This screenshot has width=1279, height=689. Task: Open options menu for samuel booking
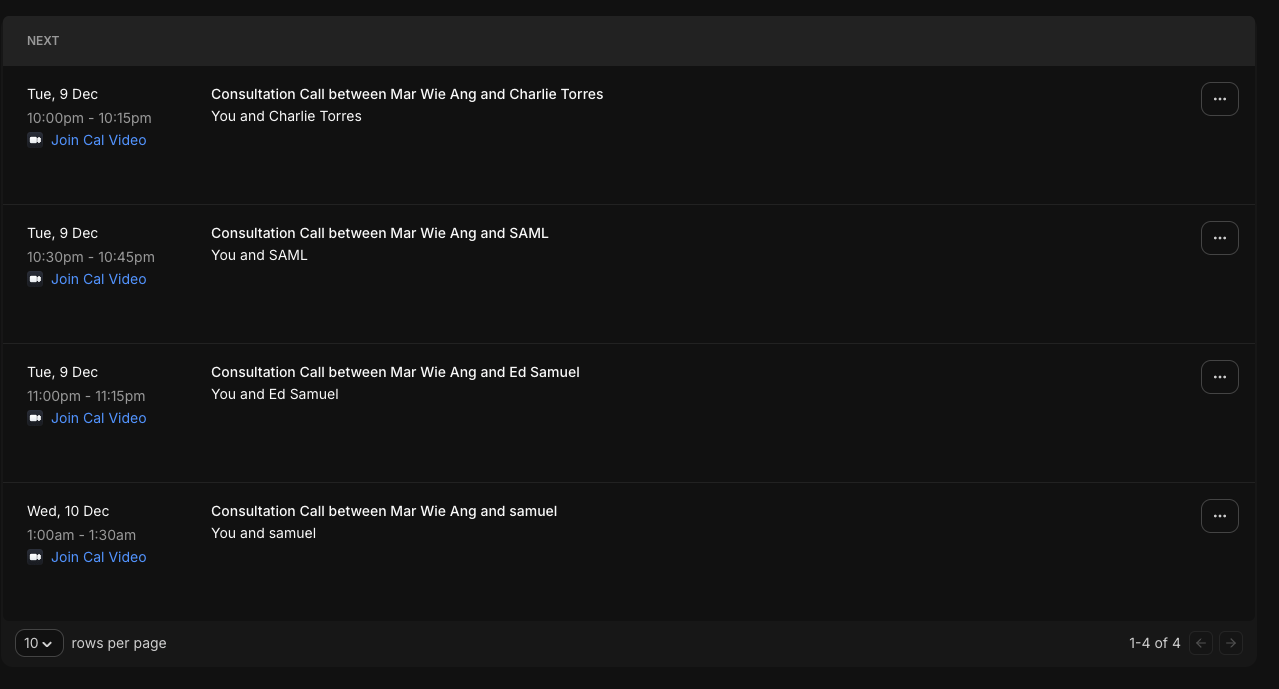(x=1219, y=516)
